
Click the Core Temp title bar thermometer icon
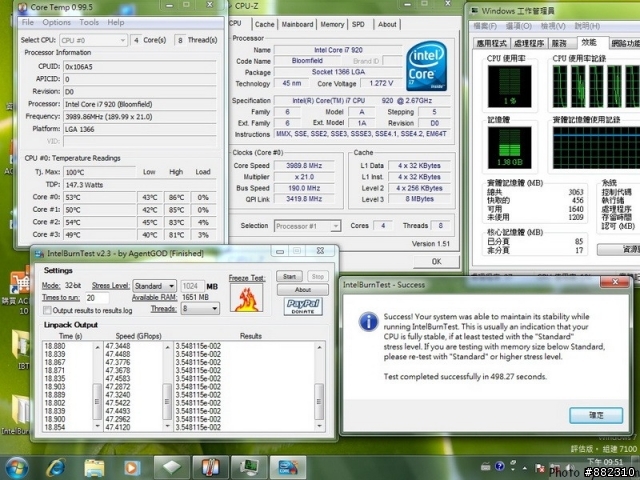pyautogui.click(x=23, y=7)
